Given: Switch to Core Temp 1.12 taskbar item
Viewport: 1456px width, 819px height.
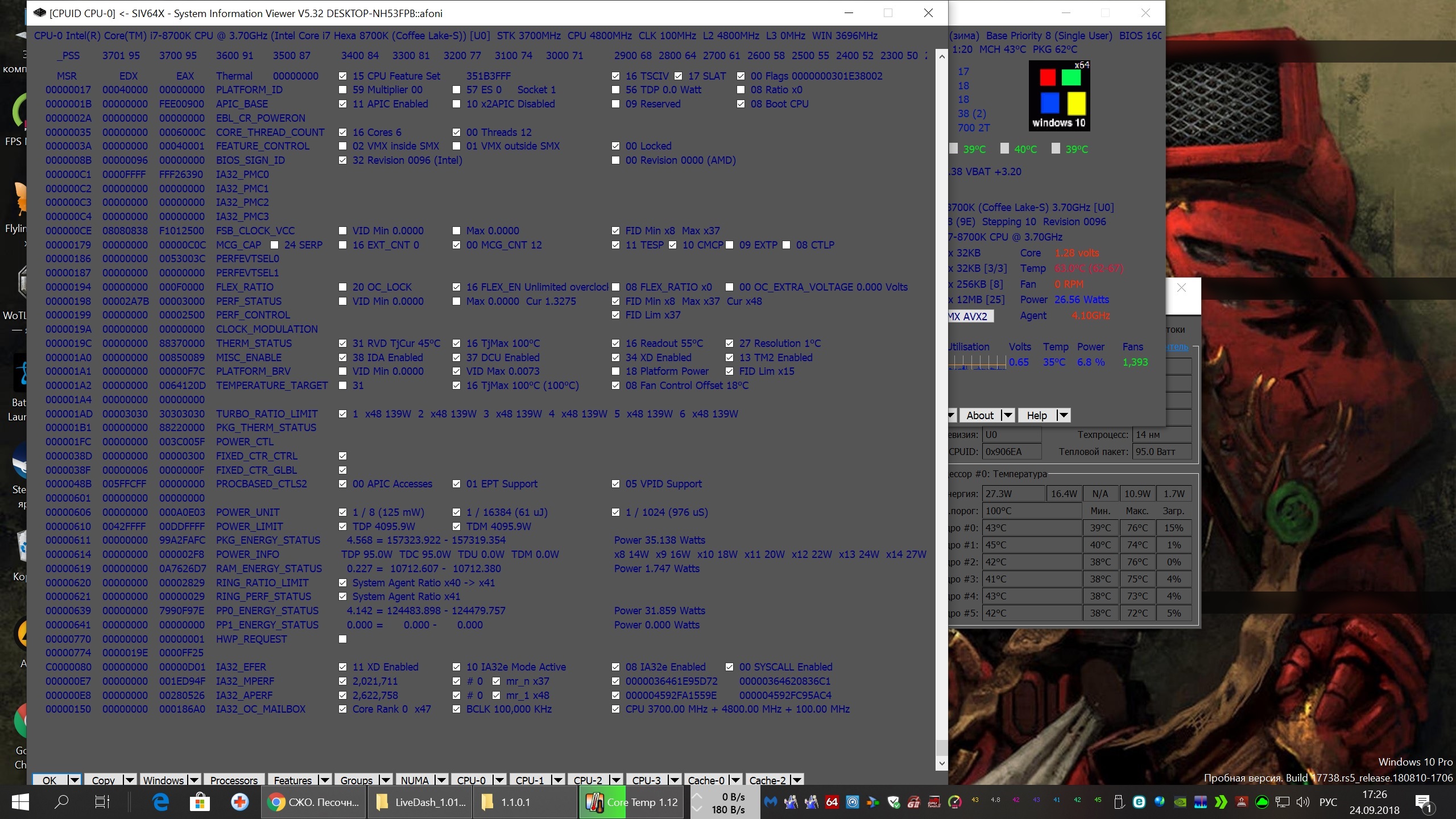Looking at the screenshot, I should click(631, 802).
